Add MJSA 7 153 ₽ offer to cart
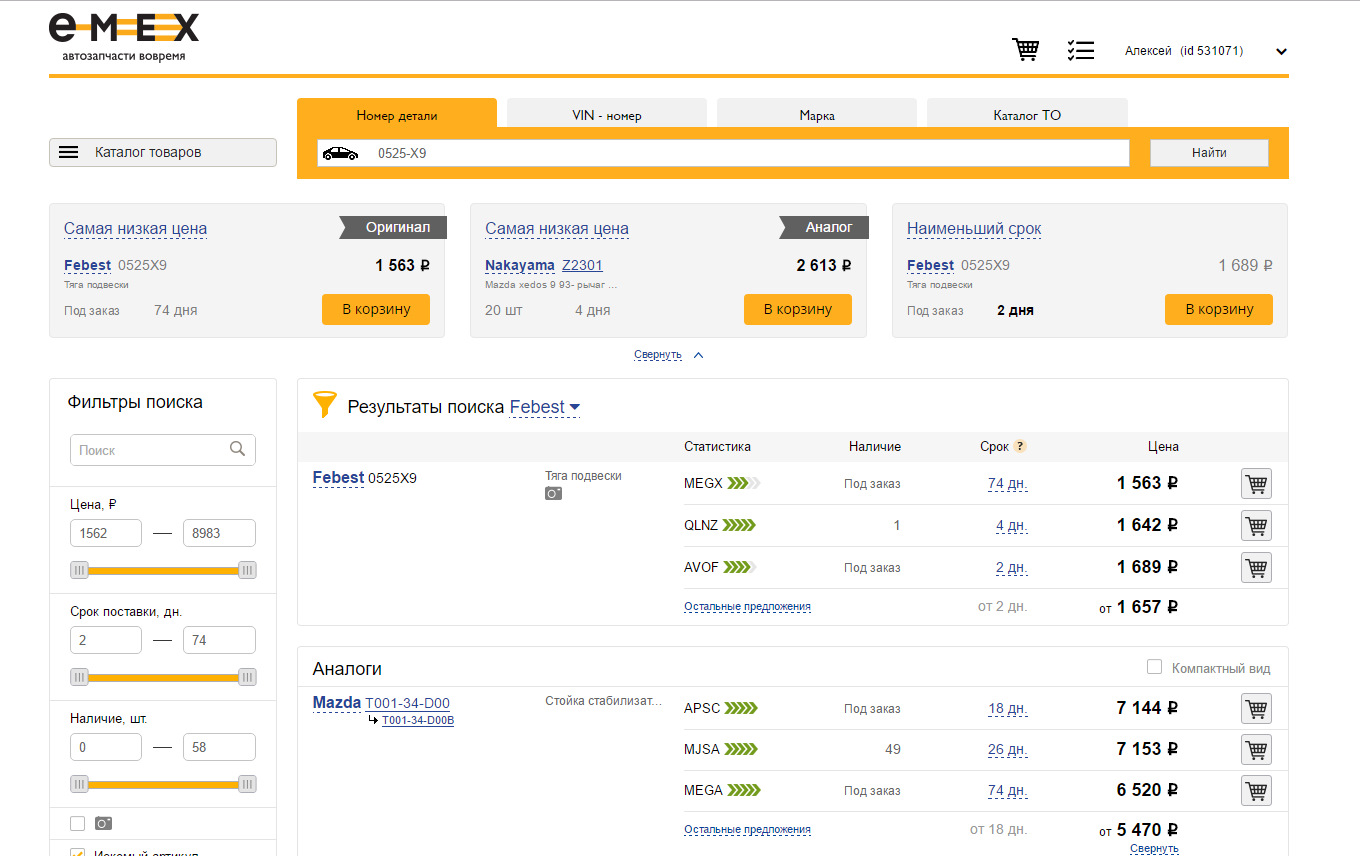 1256,749
